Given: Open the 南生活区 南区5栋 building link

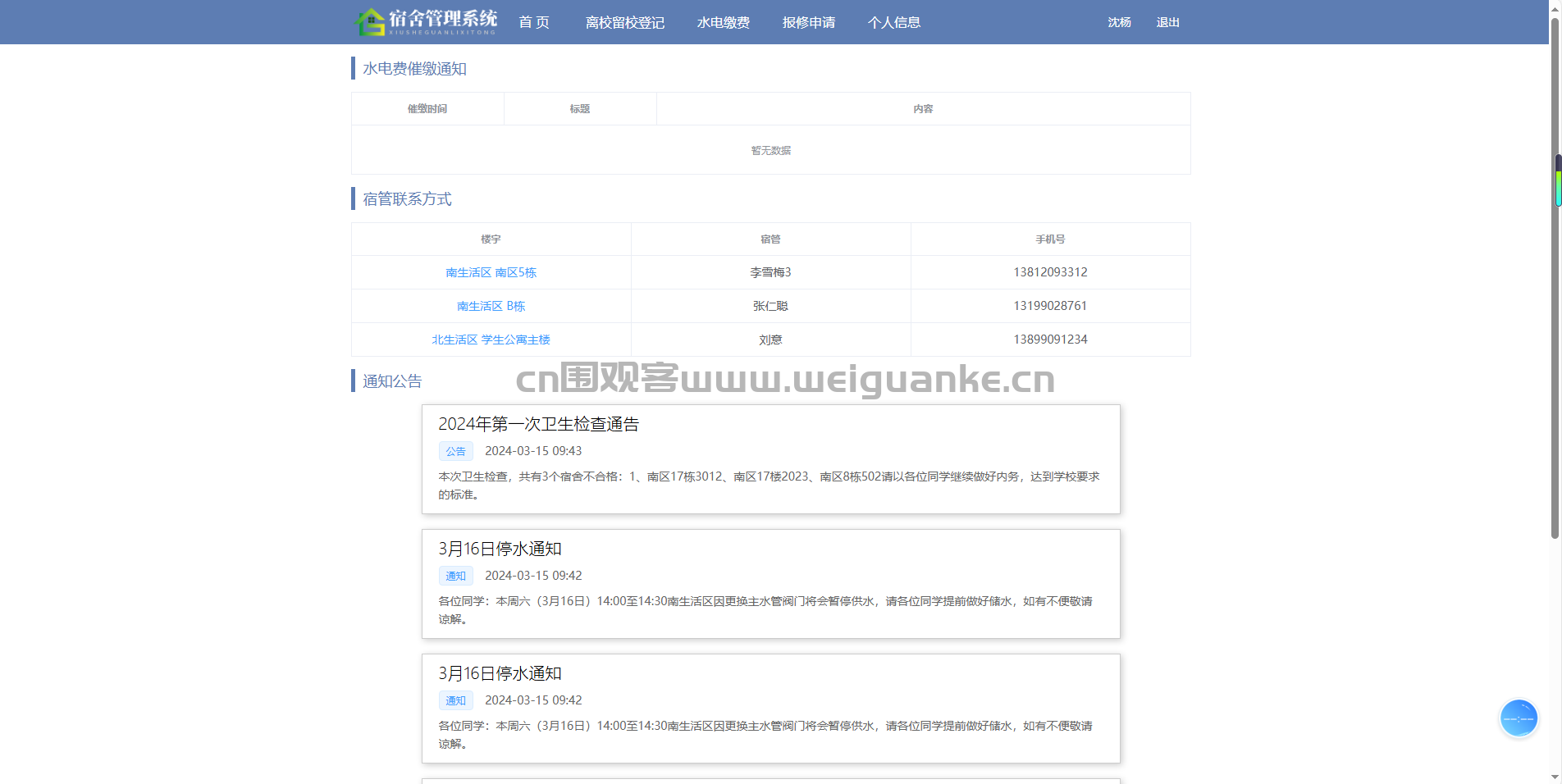Looking at the screenshot, I should (x=491, y=272).
